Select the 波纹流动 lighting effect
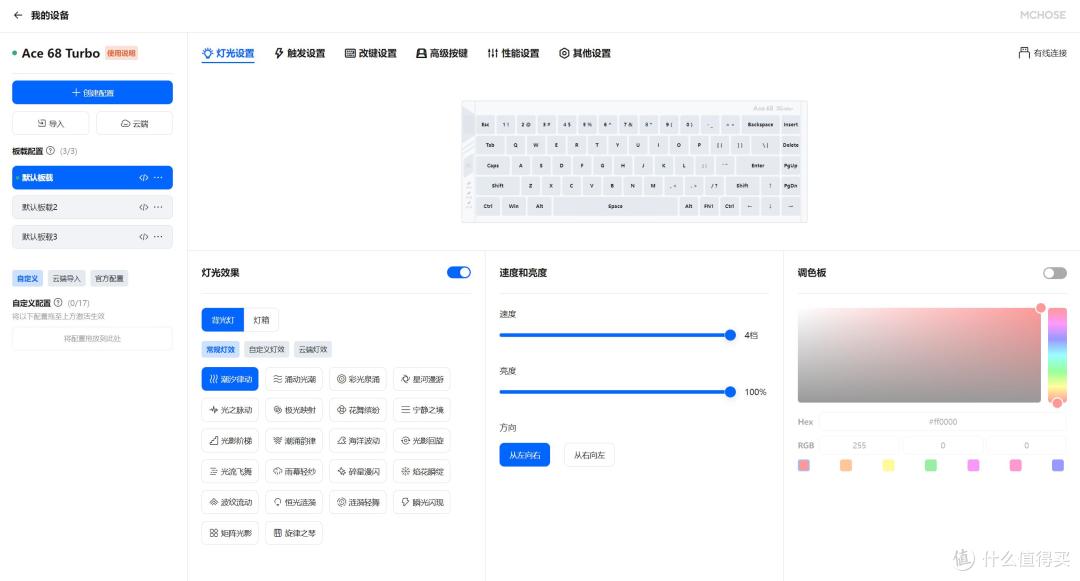The width and height of the screenshot is (1080, 581). 230,503
